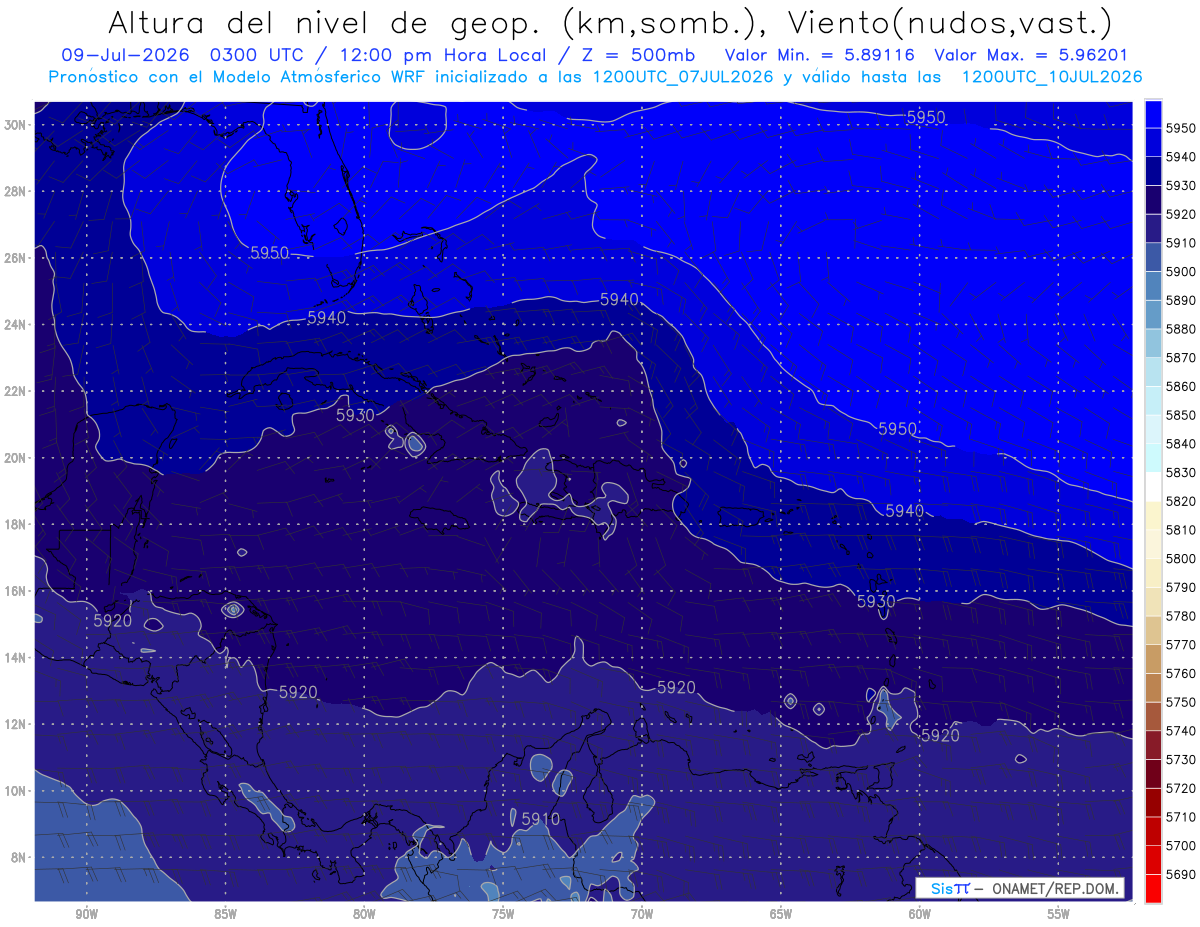Screen dimensions: 1200x927
Task: Click the 5740 tick on the color scale
Action: [1181, 730]
